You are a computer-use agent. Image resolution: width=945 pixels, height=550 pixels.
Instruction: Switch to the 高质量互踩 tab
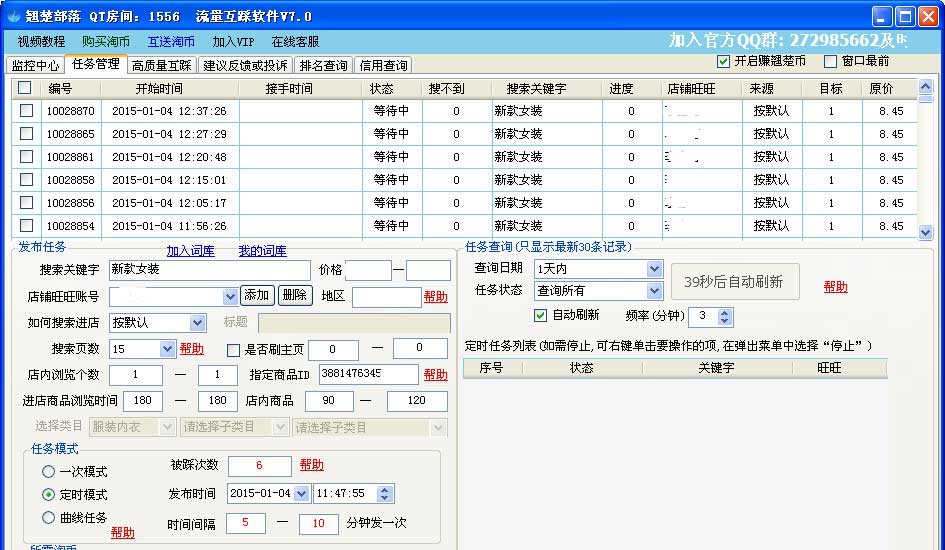[x=162, y=65]
